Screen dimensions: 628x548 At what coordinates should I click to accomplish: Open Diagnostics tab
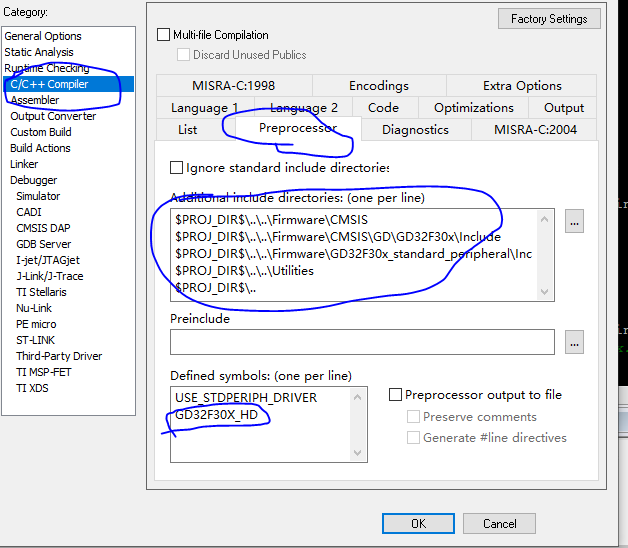point(415,130)
